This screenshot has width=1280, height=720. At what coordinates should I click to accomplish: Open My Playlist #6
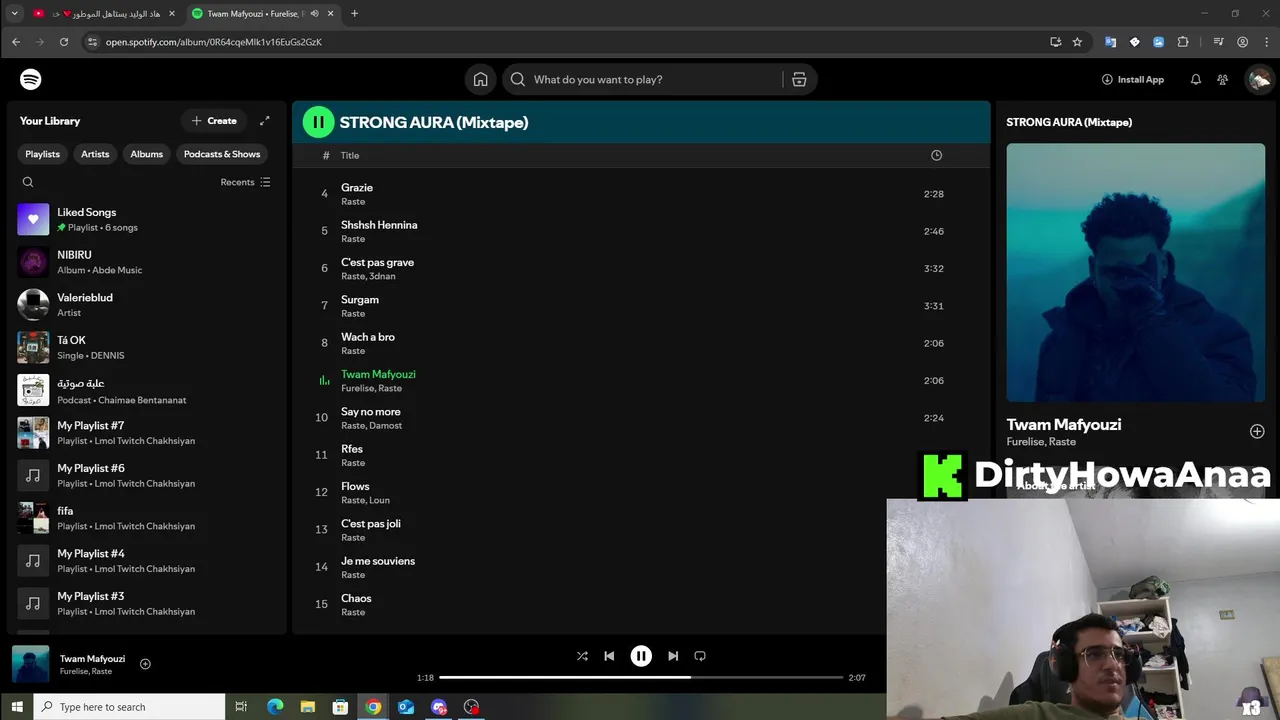coord(145,475)
